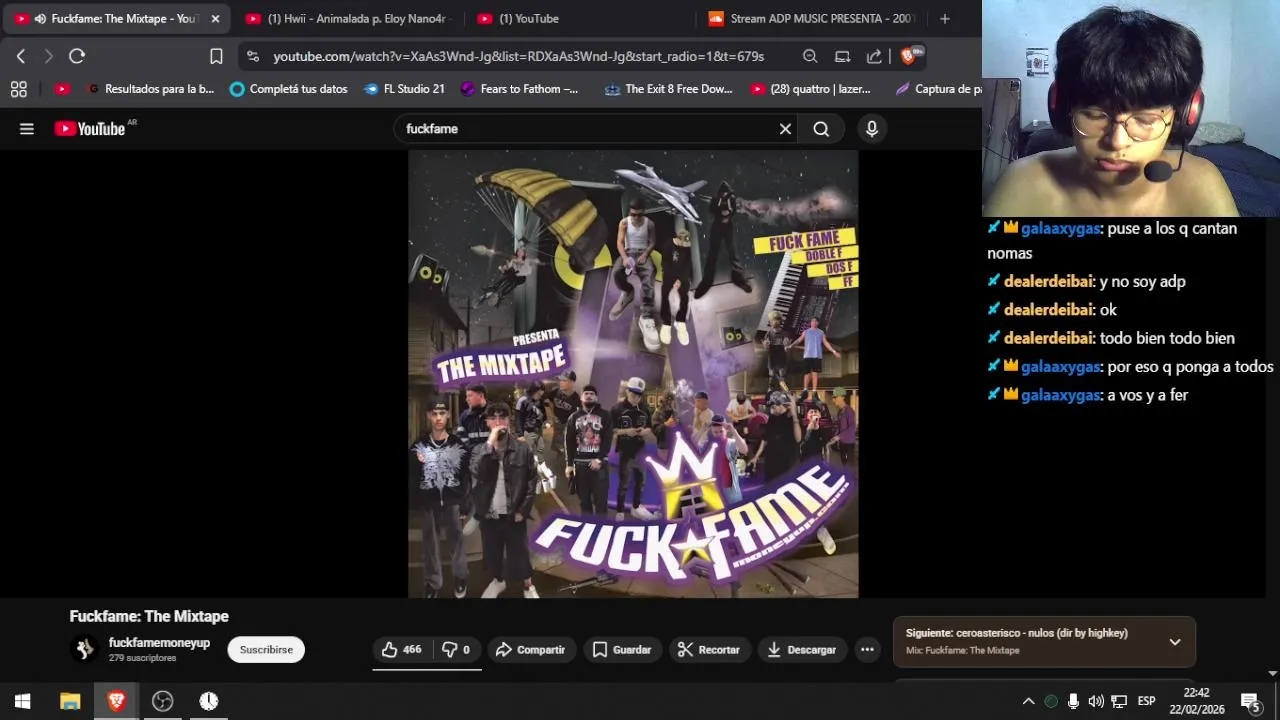Click the cast/picture-in-picture icon in address bar
Image resolution: width=1280 pixels, height=720 pixels.
[842, 56]
